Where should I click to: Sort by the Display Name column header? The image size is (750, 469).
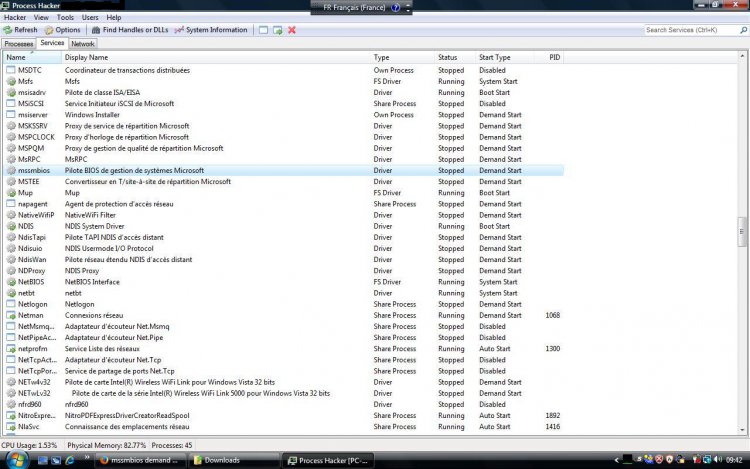pos(216,57)
